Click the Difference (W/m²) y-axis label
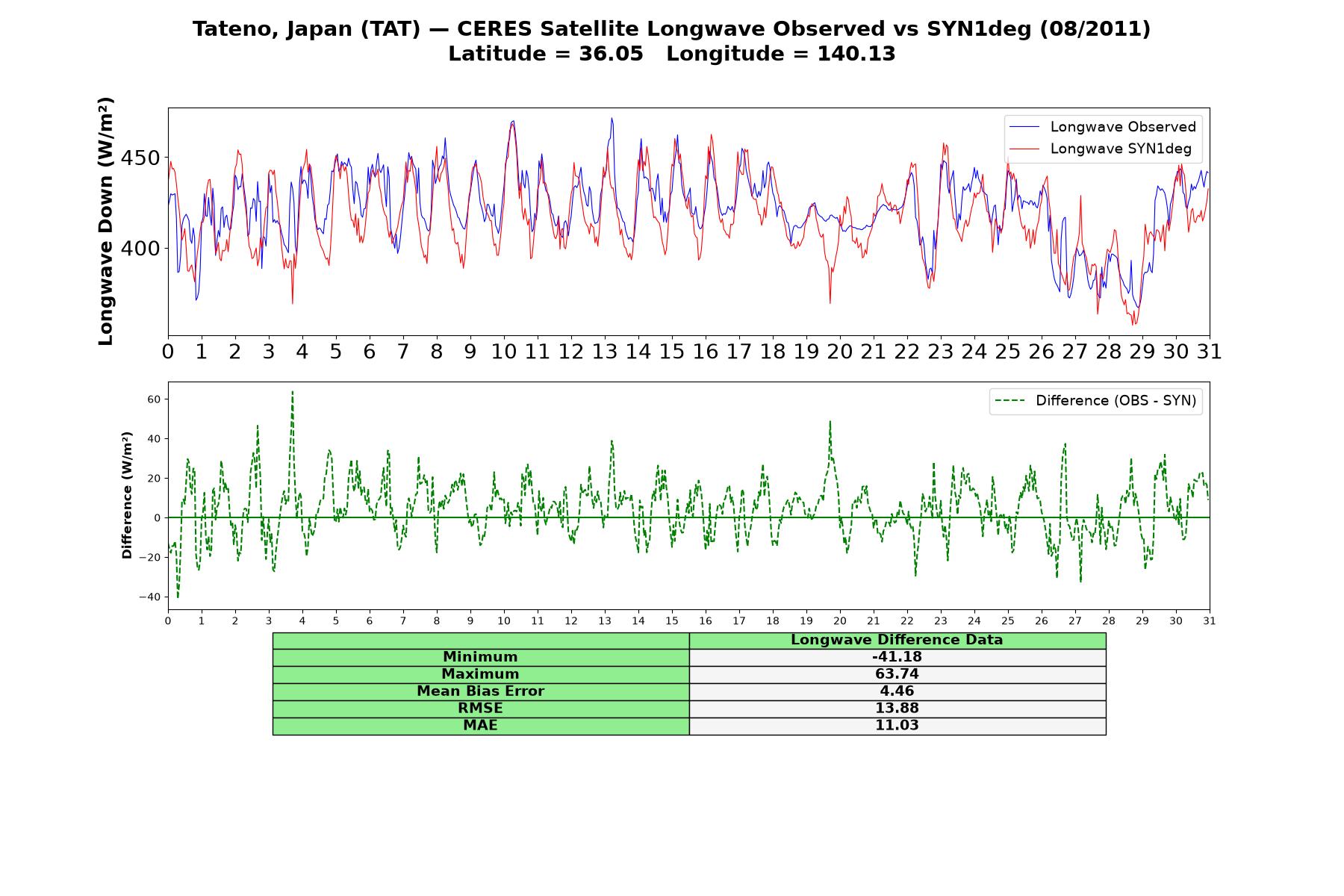 (127, 495)
